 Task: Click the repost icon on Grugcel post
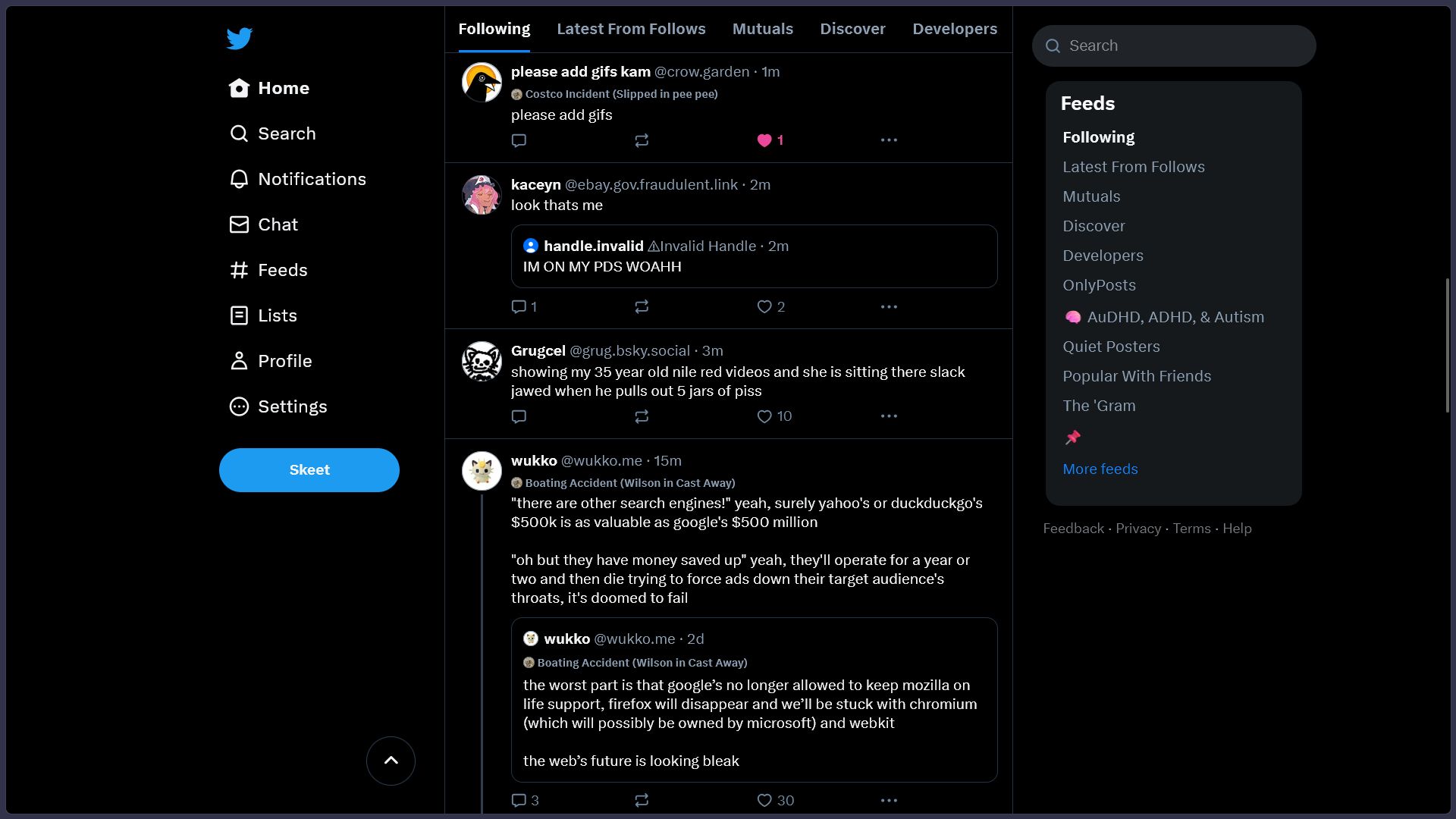642,416
